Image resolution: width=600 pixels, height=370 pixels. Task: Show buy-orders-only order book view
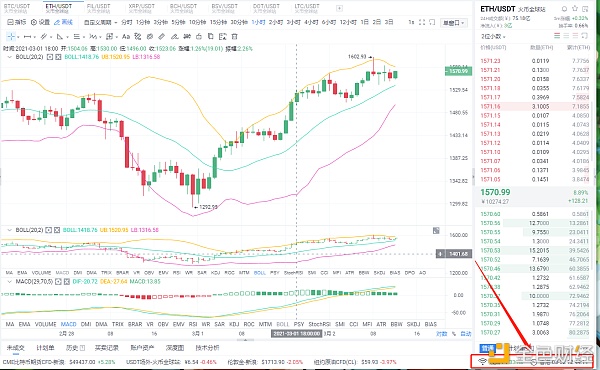coord(566,36)
